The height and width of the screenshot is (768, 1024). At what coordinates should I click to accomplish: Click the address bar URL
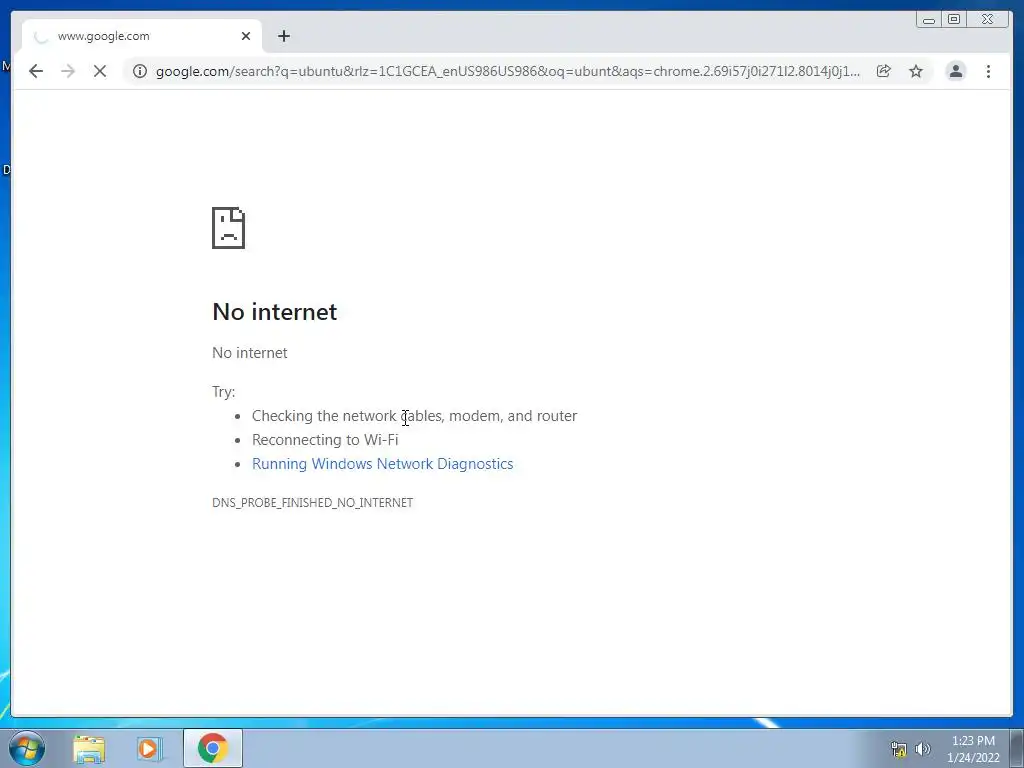[507, 71]
